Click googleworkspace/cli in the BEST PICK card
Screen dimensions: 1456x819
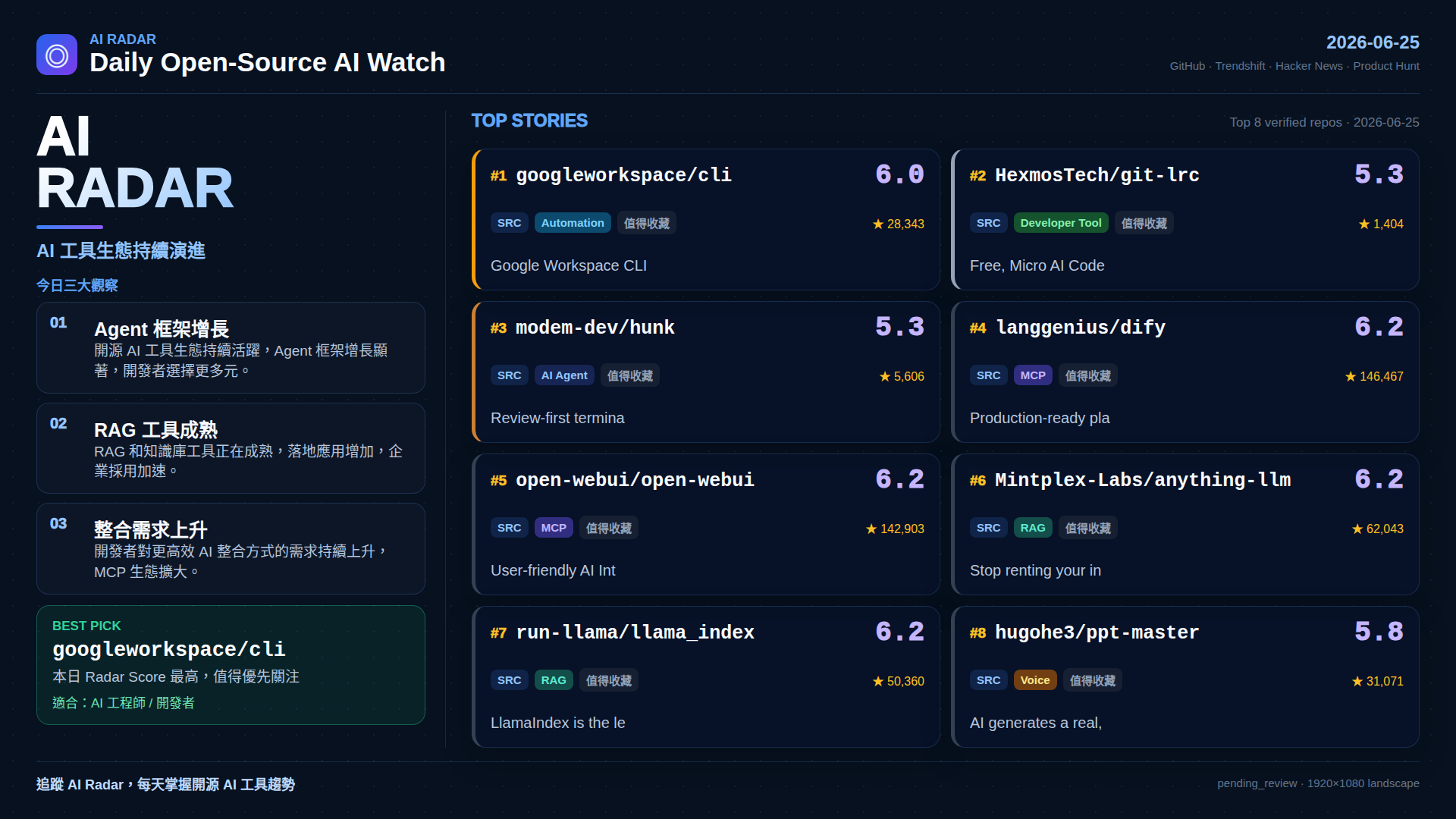pyautogui.click(x=169, y=649)
